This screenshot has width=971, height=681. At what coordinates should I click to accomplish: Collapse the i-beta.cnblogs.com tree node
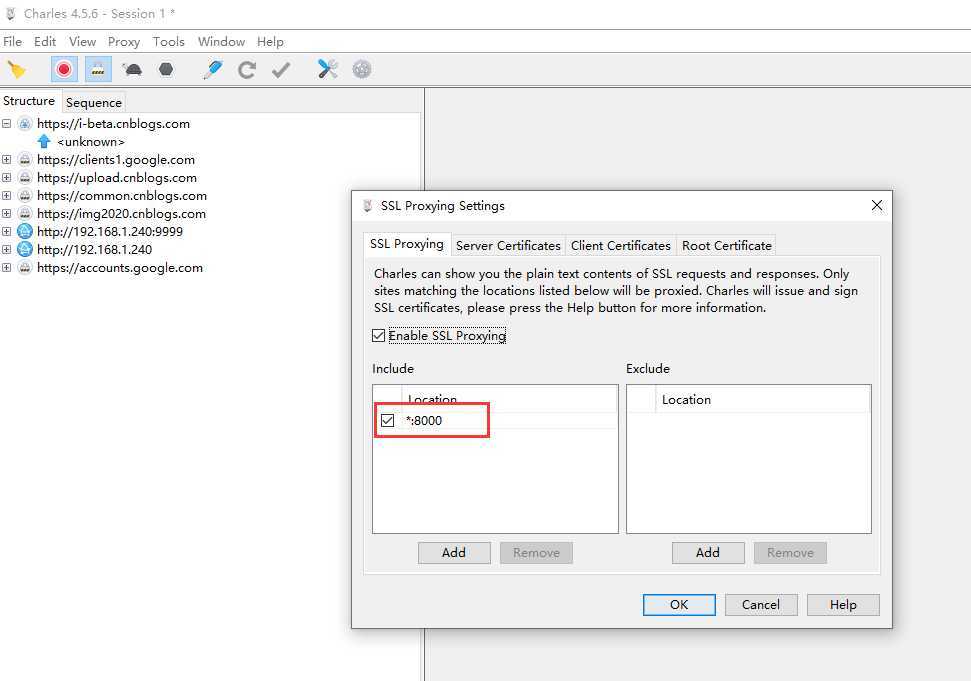pos(6,124)
